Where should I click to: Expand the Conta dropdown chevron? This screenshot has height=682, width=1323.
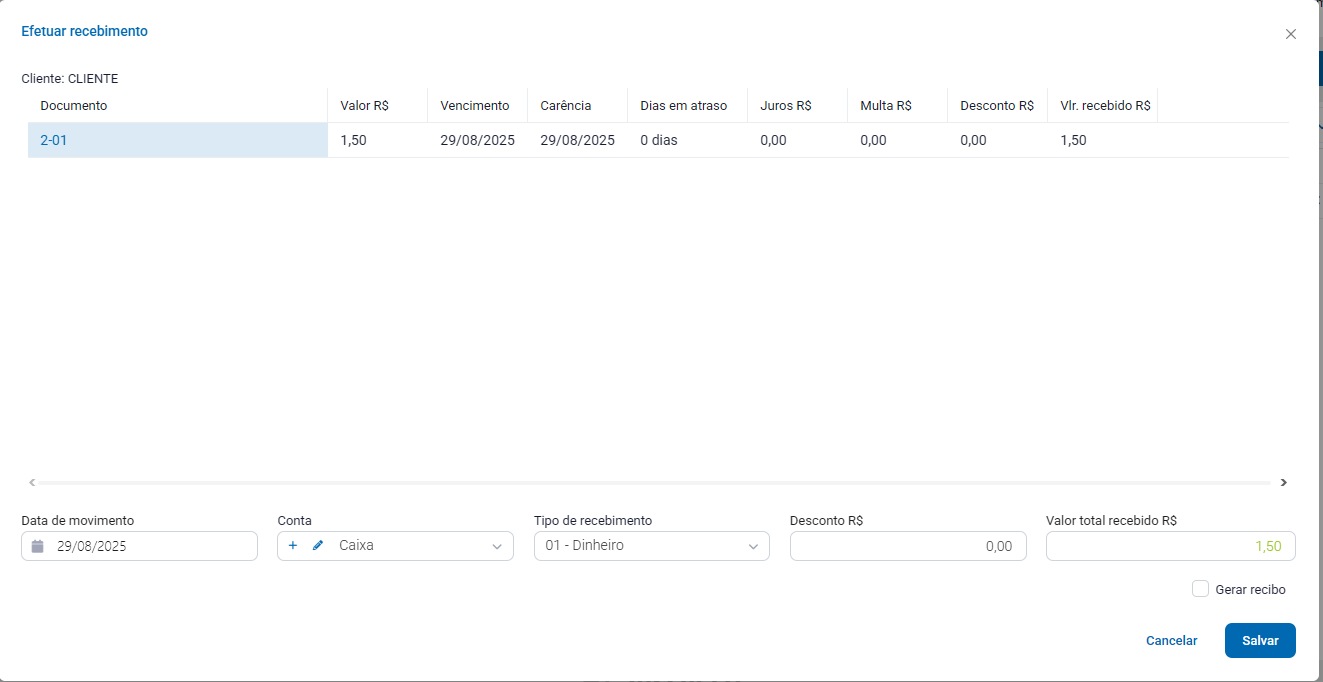497,546
